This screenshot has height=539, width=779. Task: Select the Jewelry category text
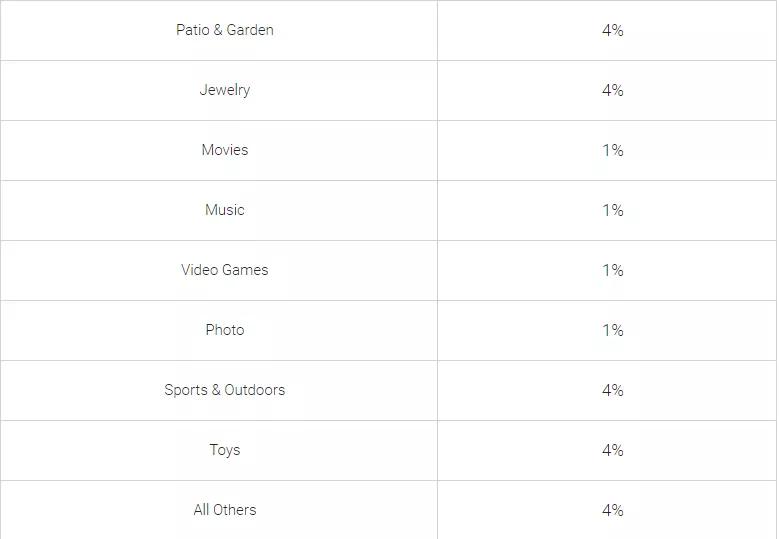[224, 90]
